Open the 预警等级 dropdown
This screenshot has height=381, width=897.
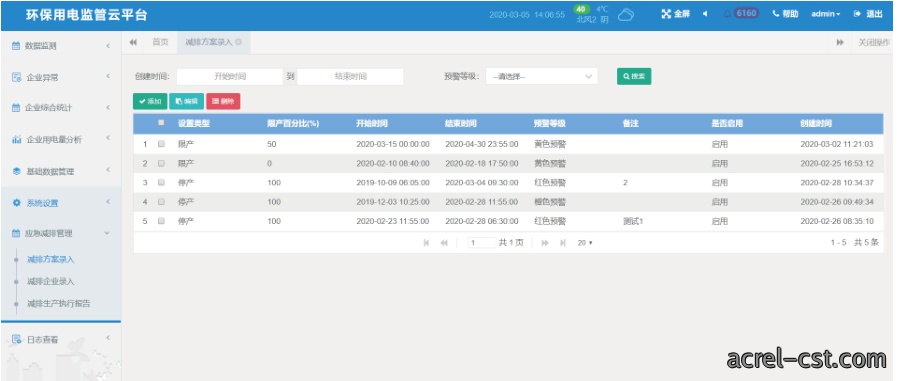[x=542, y=76]
